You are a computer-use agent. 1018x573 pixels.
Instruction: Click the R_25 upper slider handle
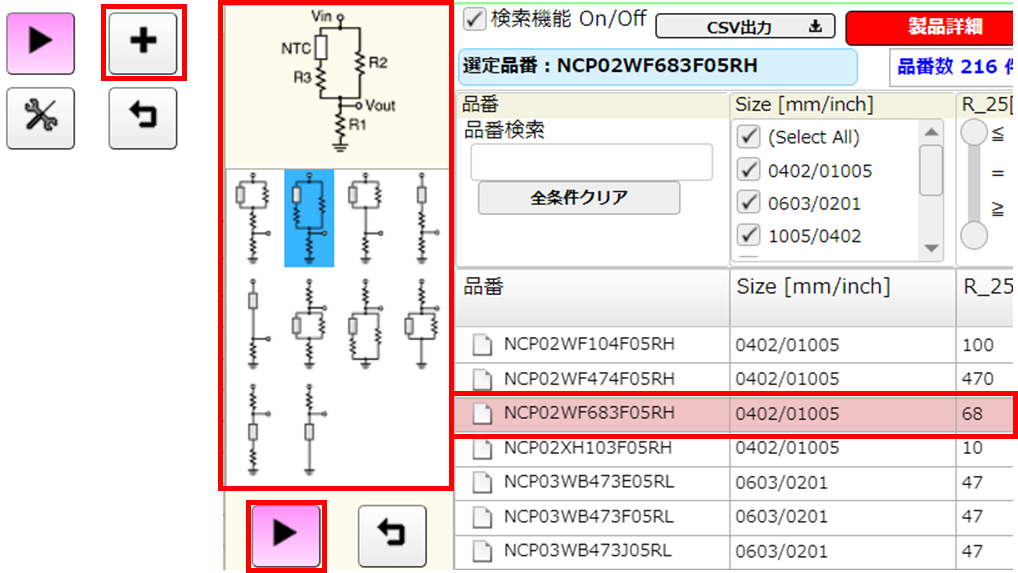[x=973, y=132]
